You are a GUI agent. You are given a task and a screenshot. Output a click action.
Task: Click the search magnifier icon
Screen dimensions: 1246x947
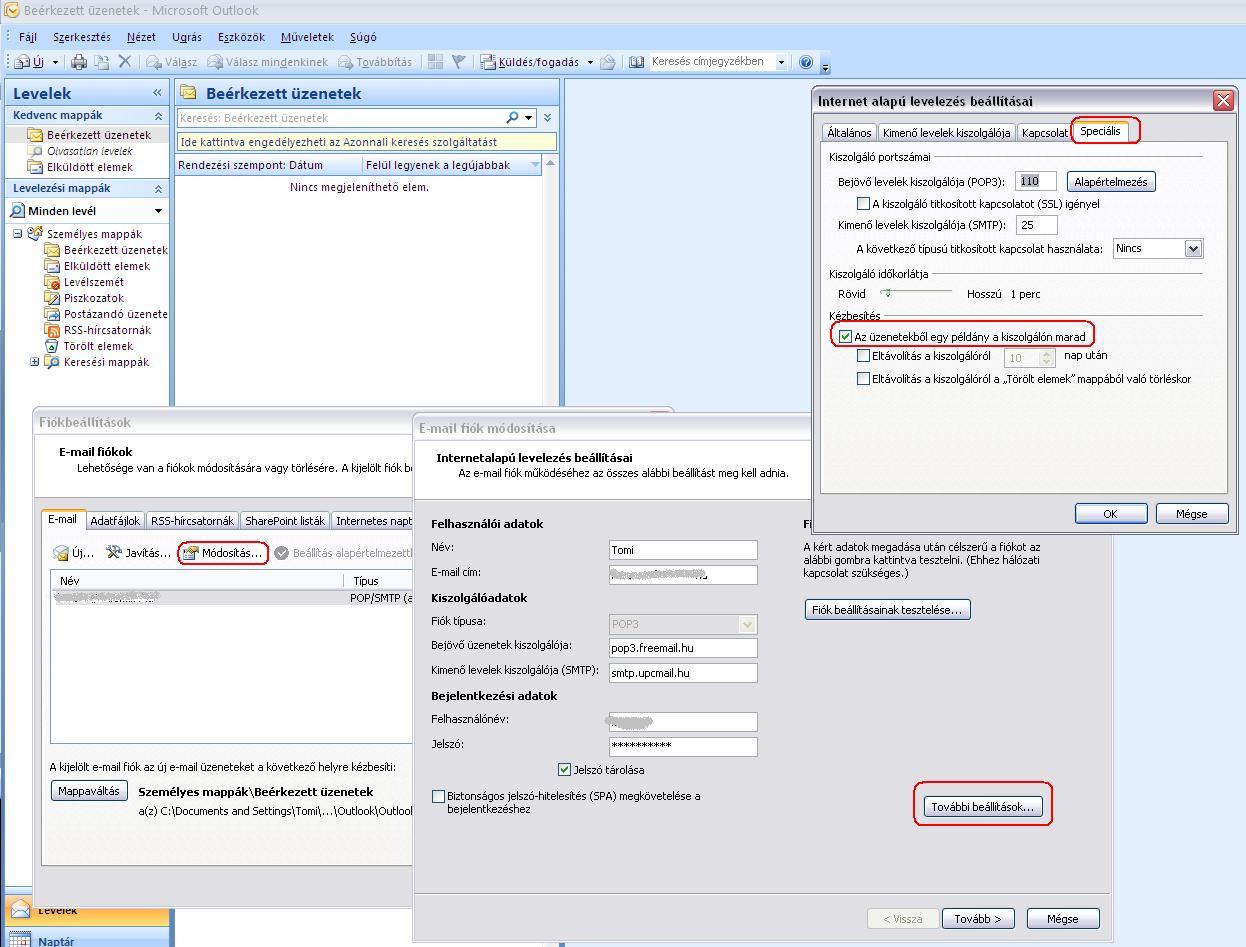click(x=513, y=118)
